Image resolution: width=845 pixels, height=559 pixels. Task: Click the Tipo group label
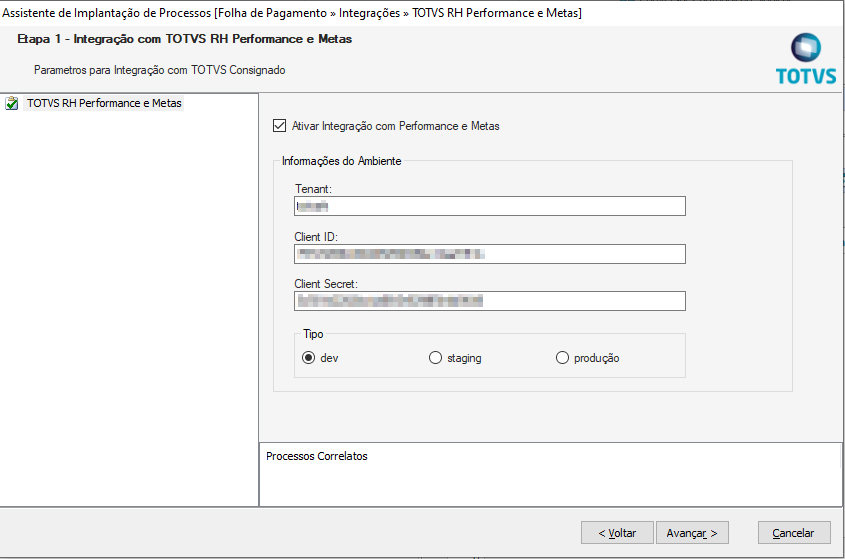pos(313,334)
